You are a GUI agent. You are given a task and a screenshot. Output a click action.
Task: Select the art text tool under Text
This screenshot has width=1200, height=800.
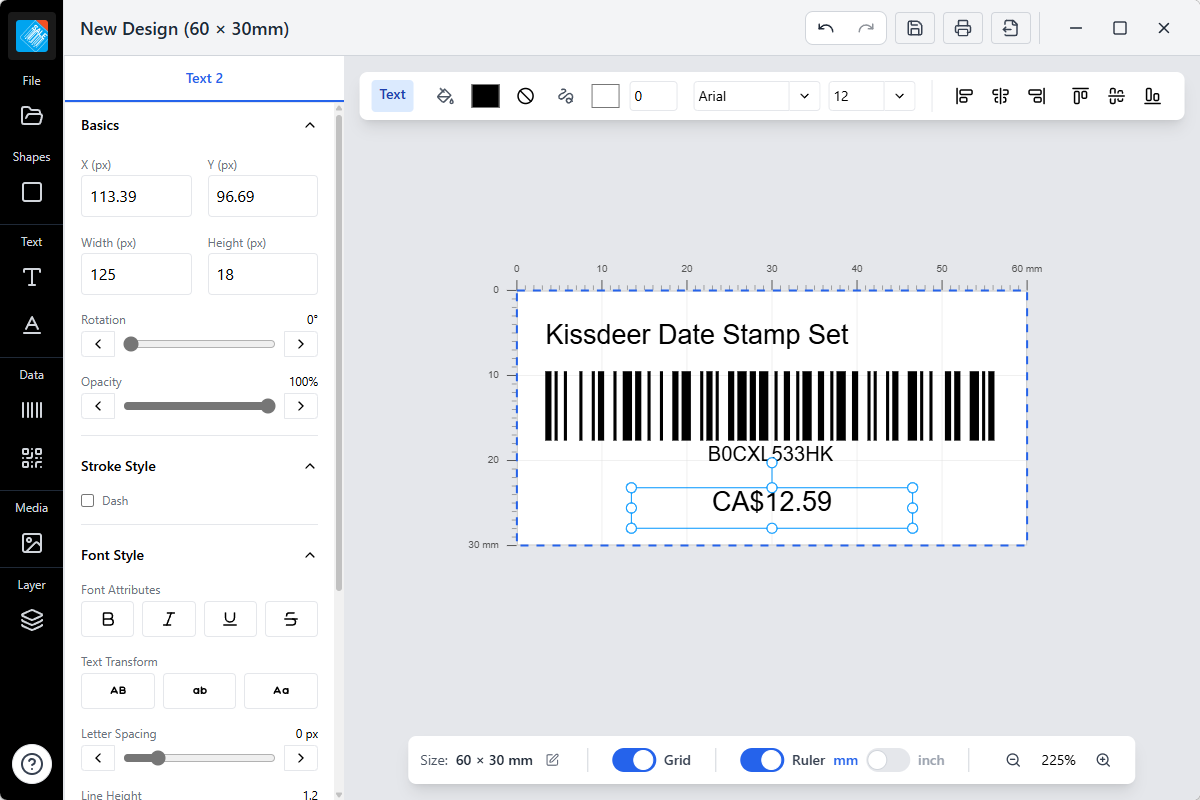point(32,325)
